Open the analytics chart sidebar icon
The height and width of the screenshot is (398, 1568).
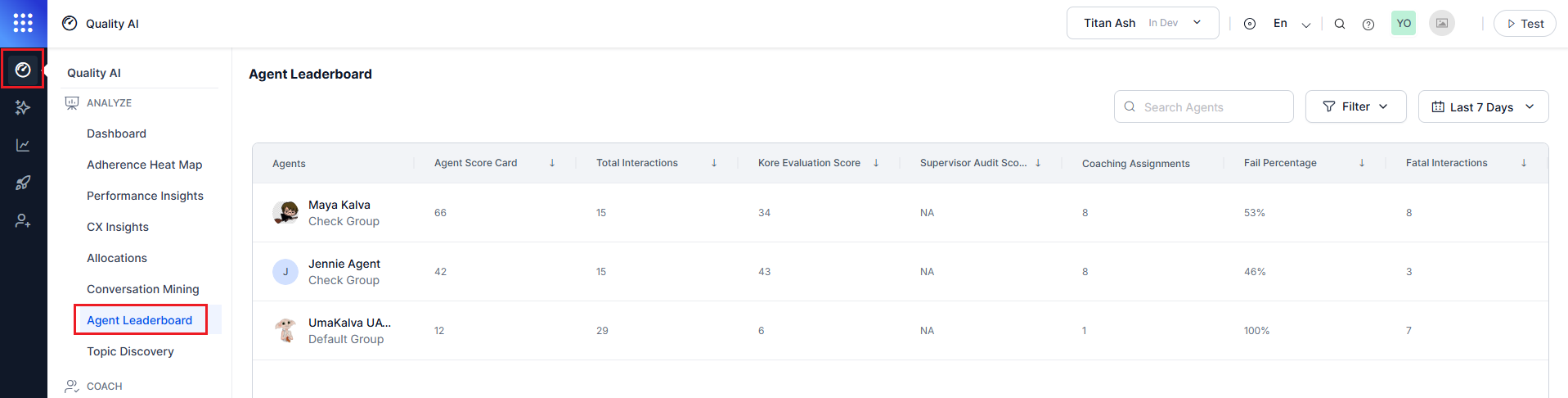[23, 145]
